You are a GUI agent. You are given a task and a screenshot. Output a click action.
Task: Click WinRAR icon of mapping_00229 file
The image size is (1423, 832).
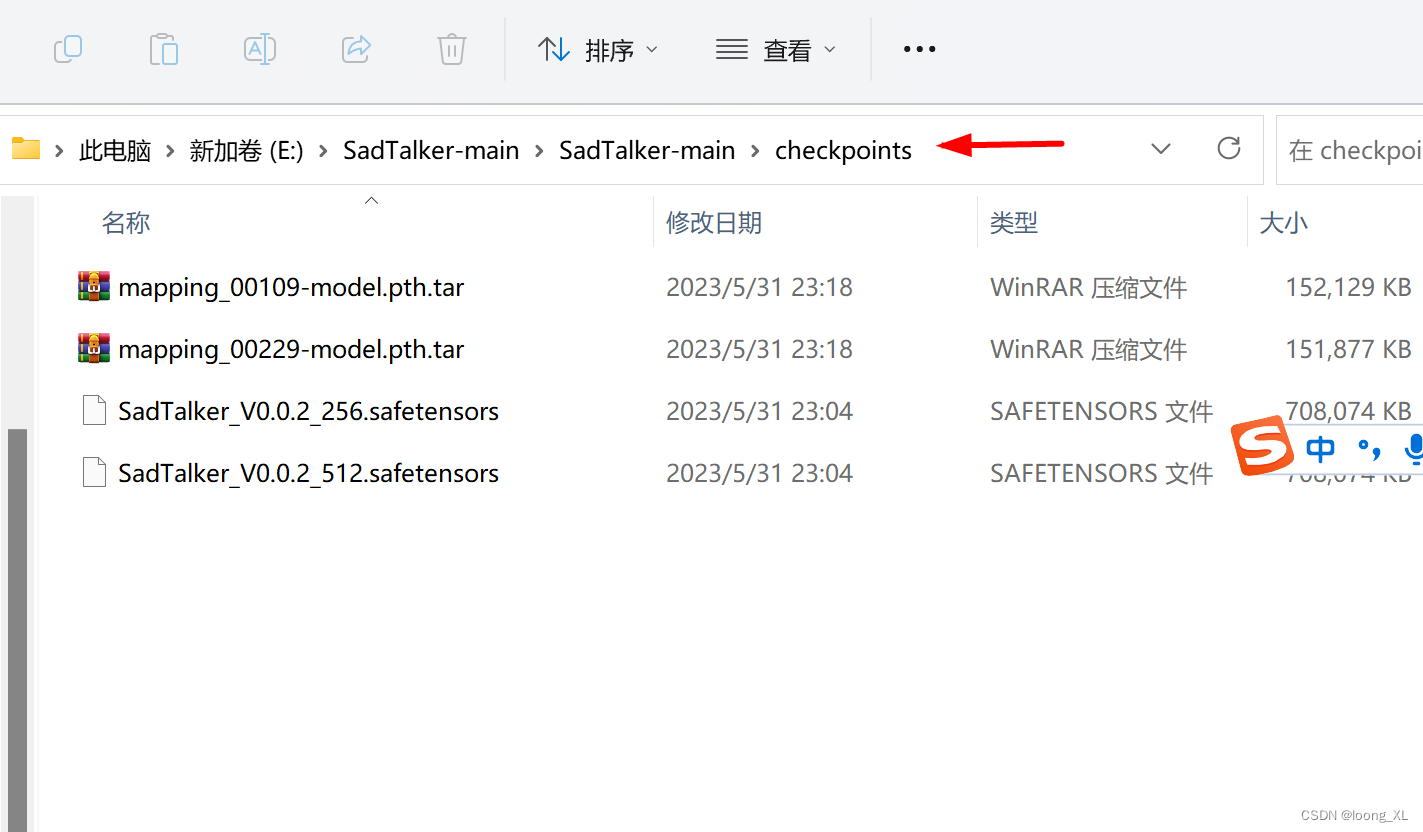click(x=94, y=348)
